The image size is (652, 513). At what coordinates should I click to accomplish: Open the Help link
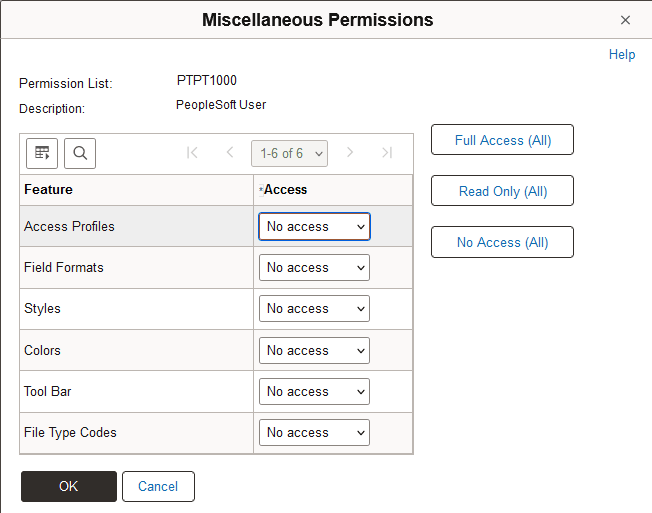(x=622, y=55)
